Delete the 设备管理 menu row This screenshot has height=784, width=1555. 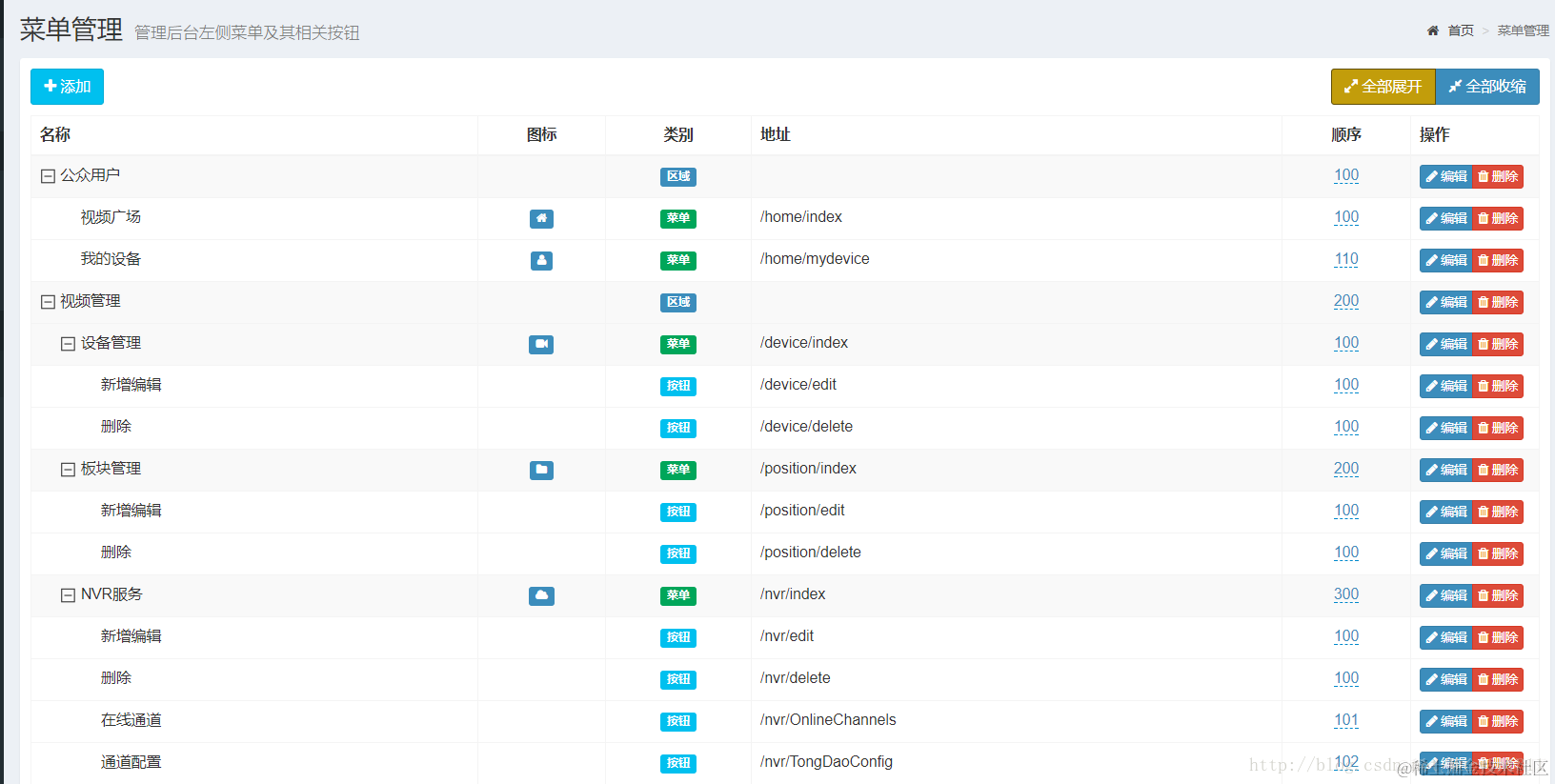(x=1498, y=344)
